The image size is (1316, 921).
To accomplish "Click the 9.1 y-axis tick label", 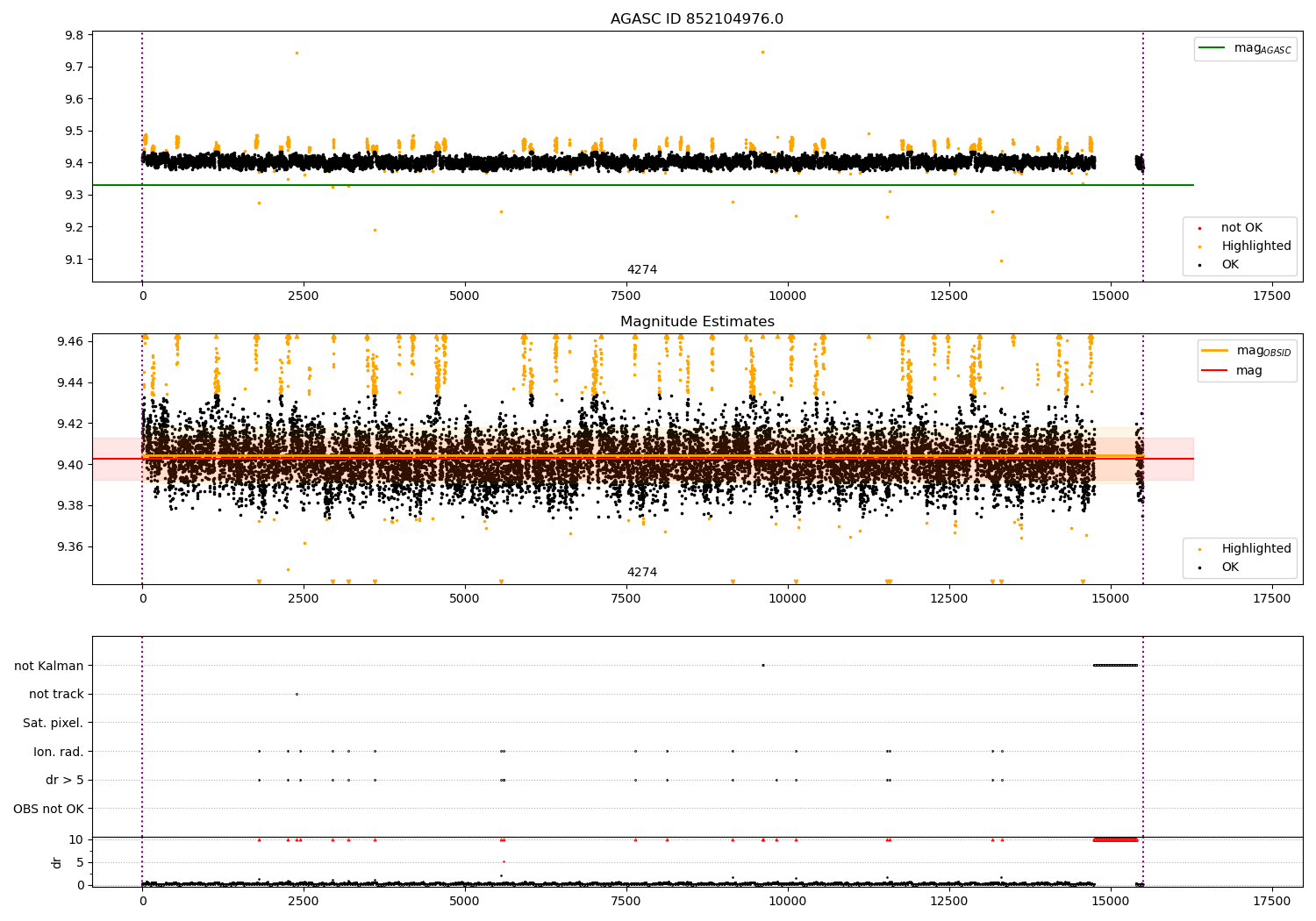I will click(74, 260).
